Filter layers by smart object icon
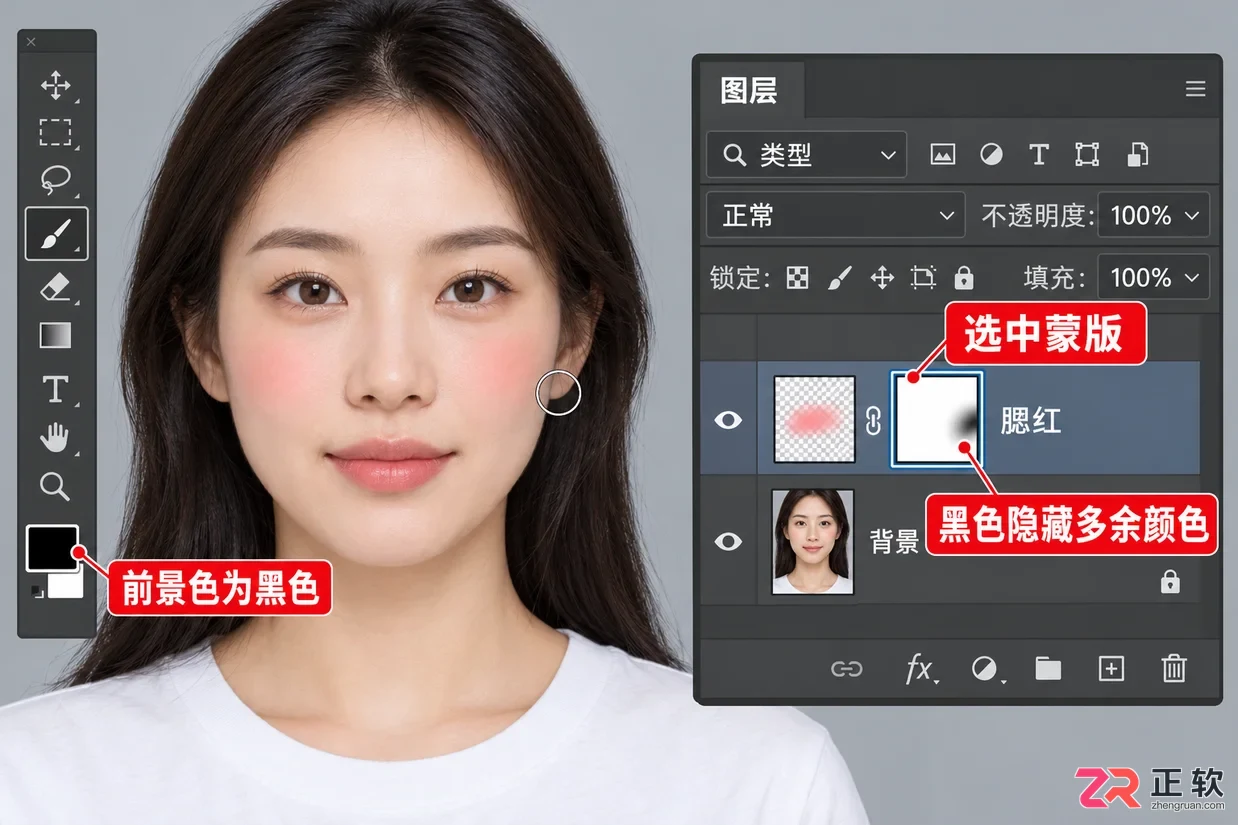This screenshot has width=1238, height=825. [1137, 155]
